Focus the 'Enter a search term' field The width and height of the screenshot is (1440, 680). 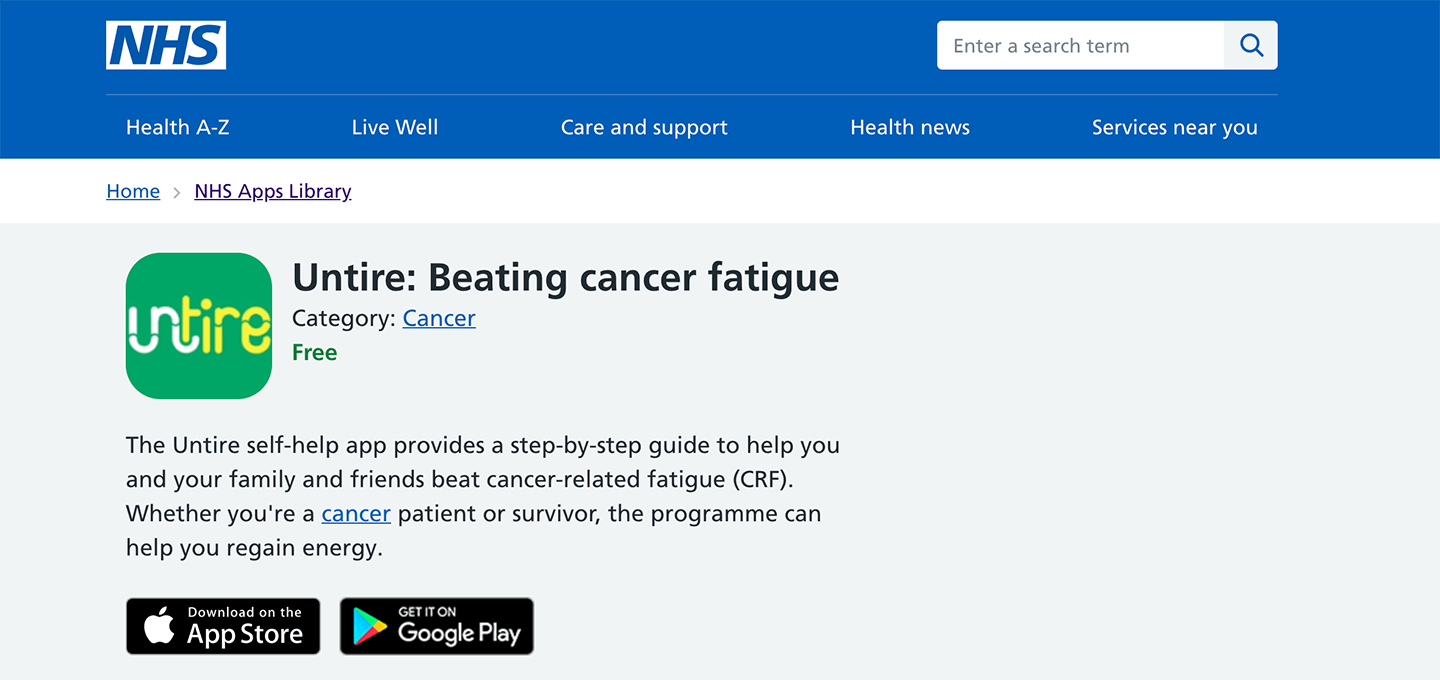[x=1080, y=45]
